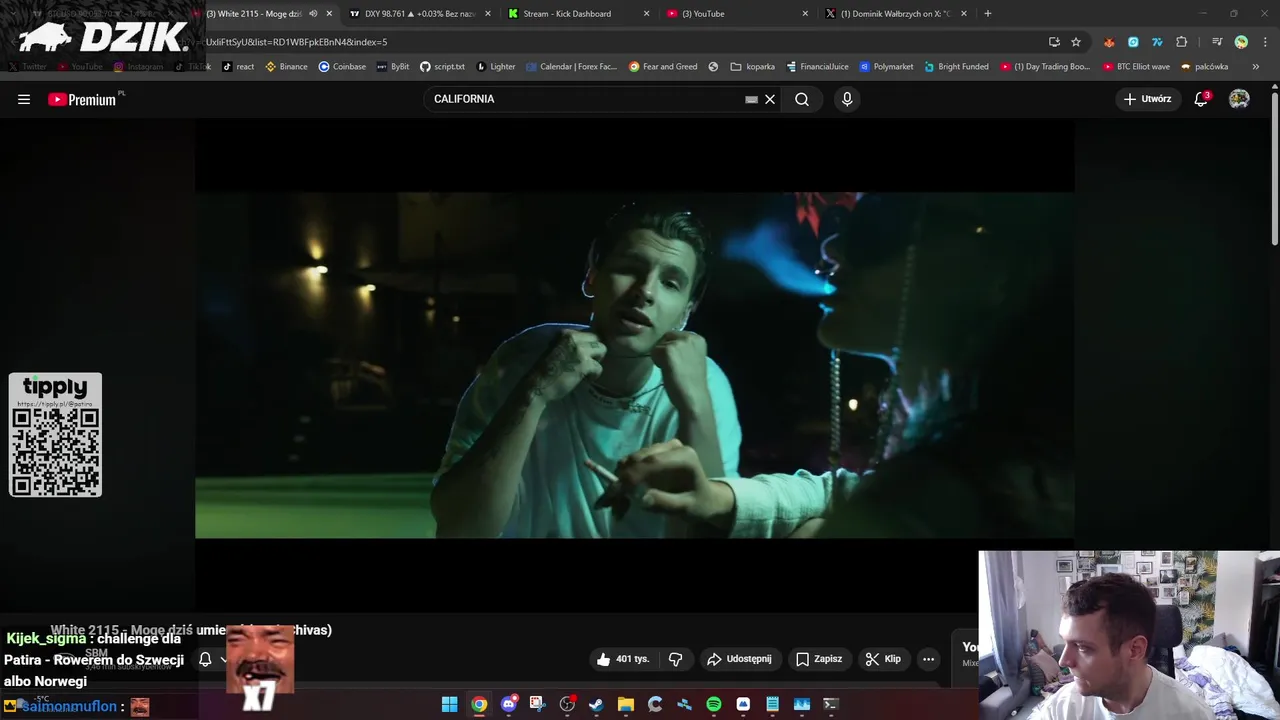
Task: Open the Windows Start menu
Action: pos(450,704)
